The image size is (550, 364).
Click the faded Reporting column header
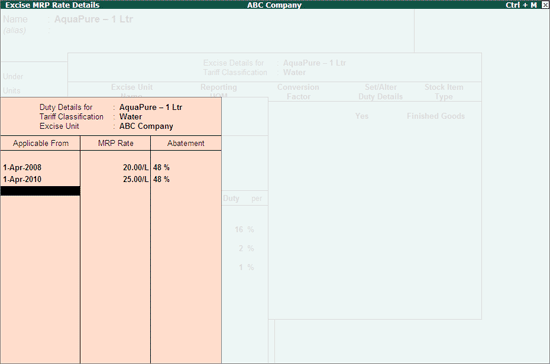coord(219,87)
